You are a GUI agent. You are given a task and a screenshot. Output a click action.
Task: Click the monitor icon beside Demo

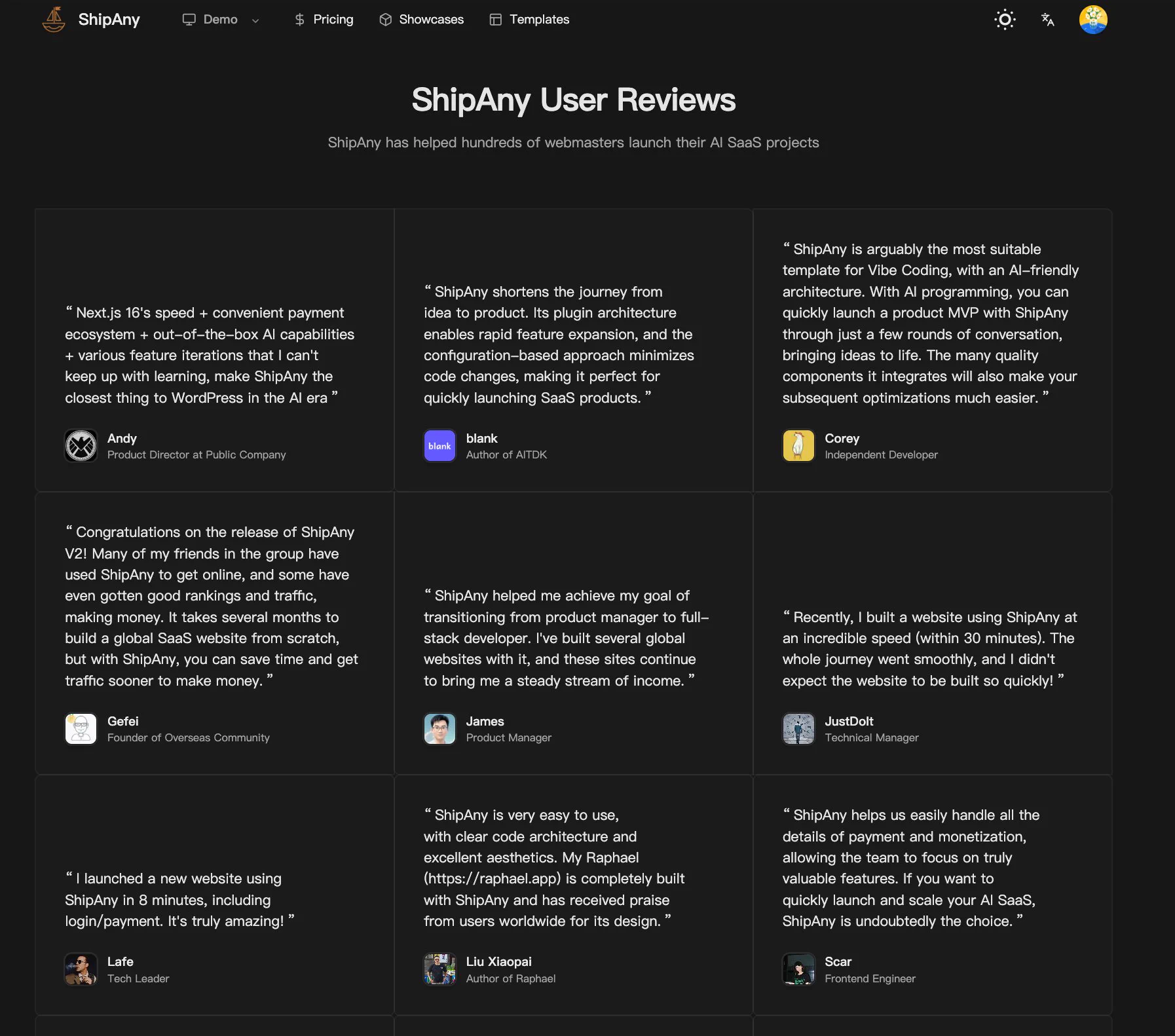point(189,20)
